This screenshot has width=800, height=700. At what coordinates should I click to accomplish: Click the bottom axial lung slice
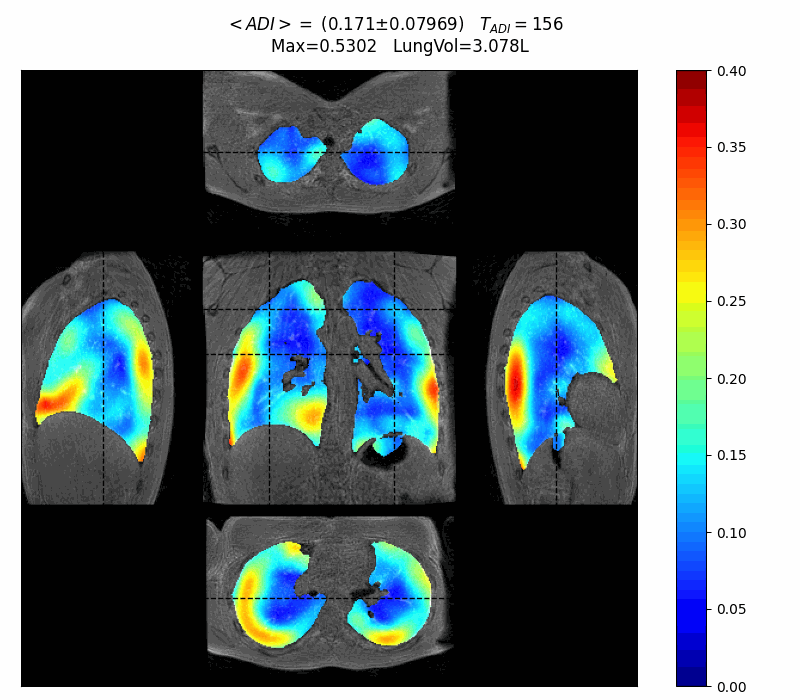329,592
